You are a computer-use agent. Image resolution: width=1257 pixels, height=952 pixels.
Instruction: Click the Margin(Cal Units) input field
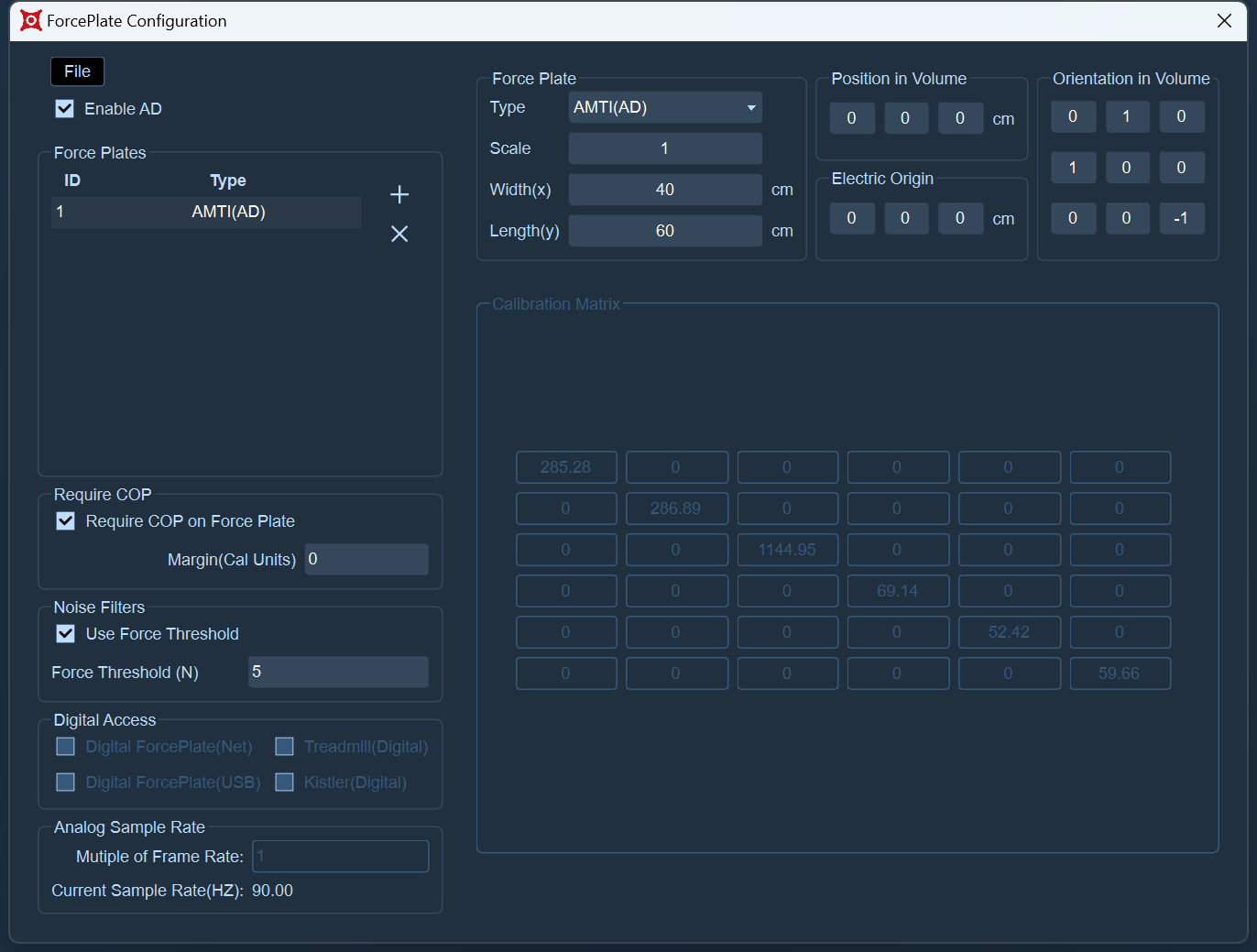366,559
